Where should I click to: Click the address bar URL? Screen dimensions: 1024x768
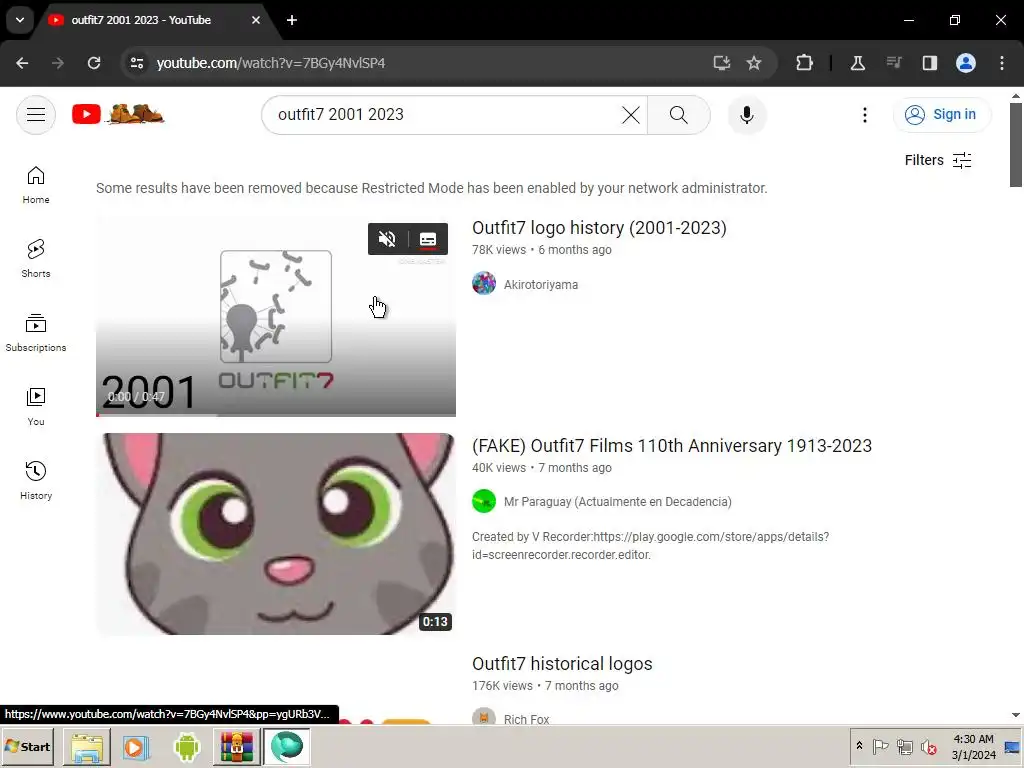tap(271, 63)
